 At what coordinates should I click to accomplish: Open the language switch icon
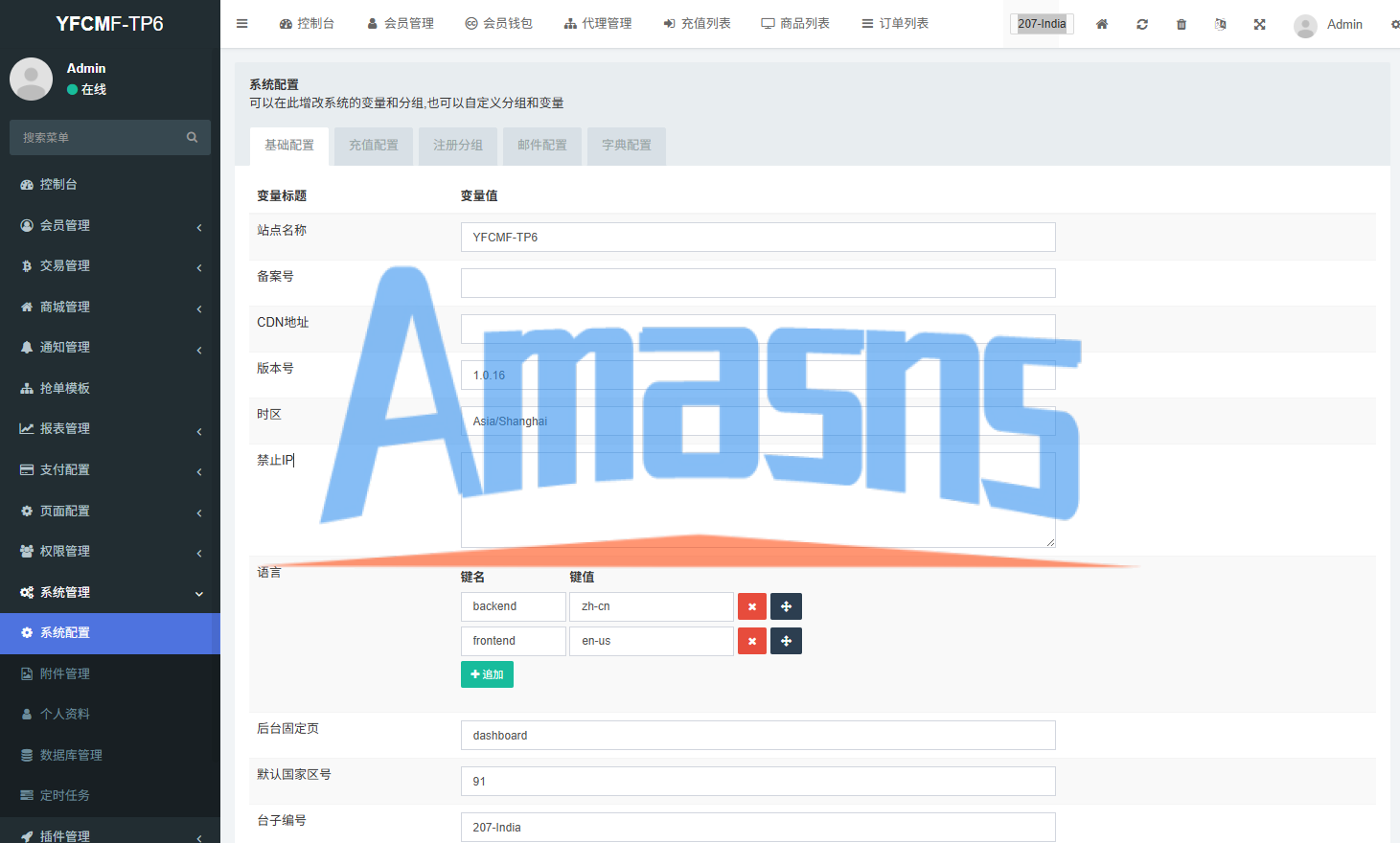coord(1221,24)
